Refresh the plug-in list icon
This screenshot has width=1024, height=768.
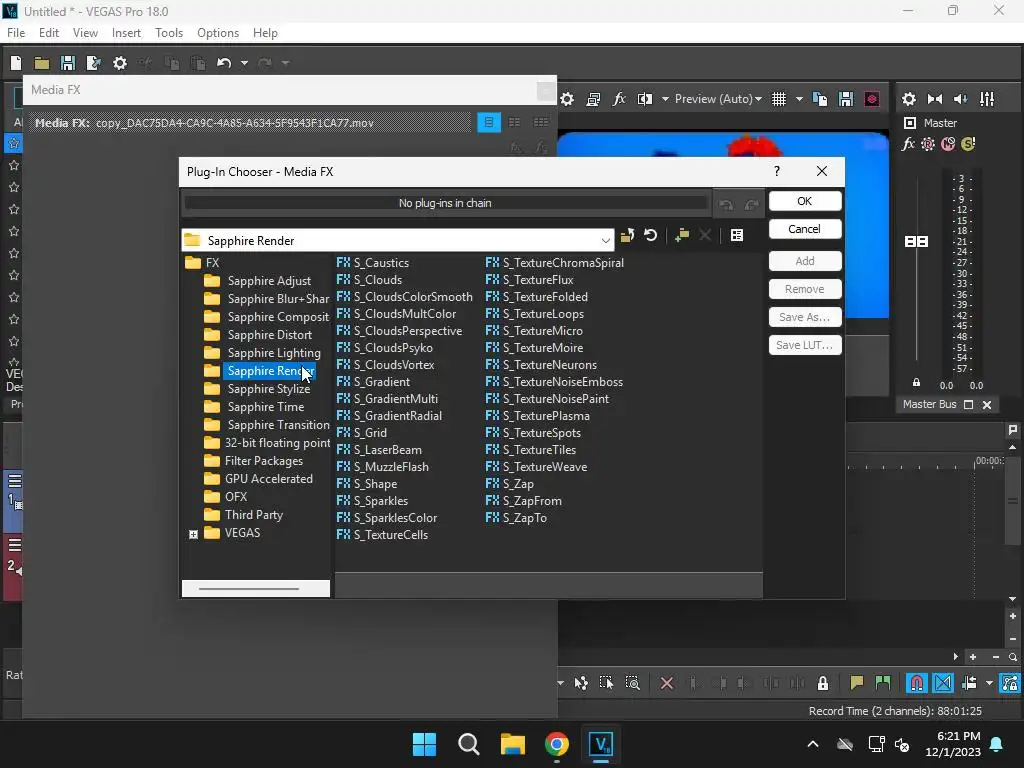coord(650,235)
